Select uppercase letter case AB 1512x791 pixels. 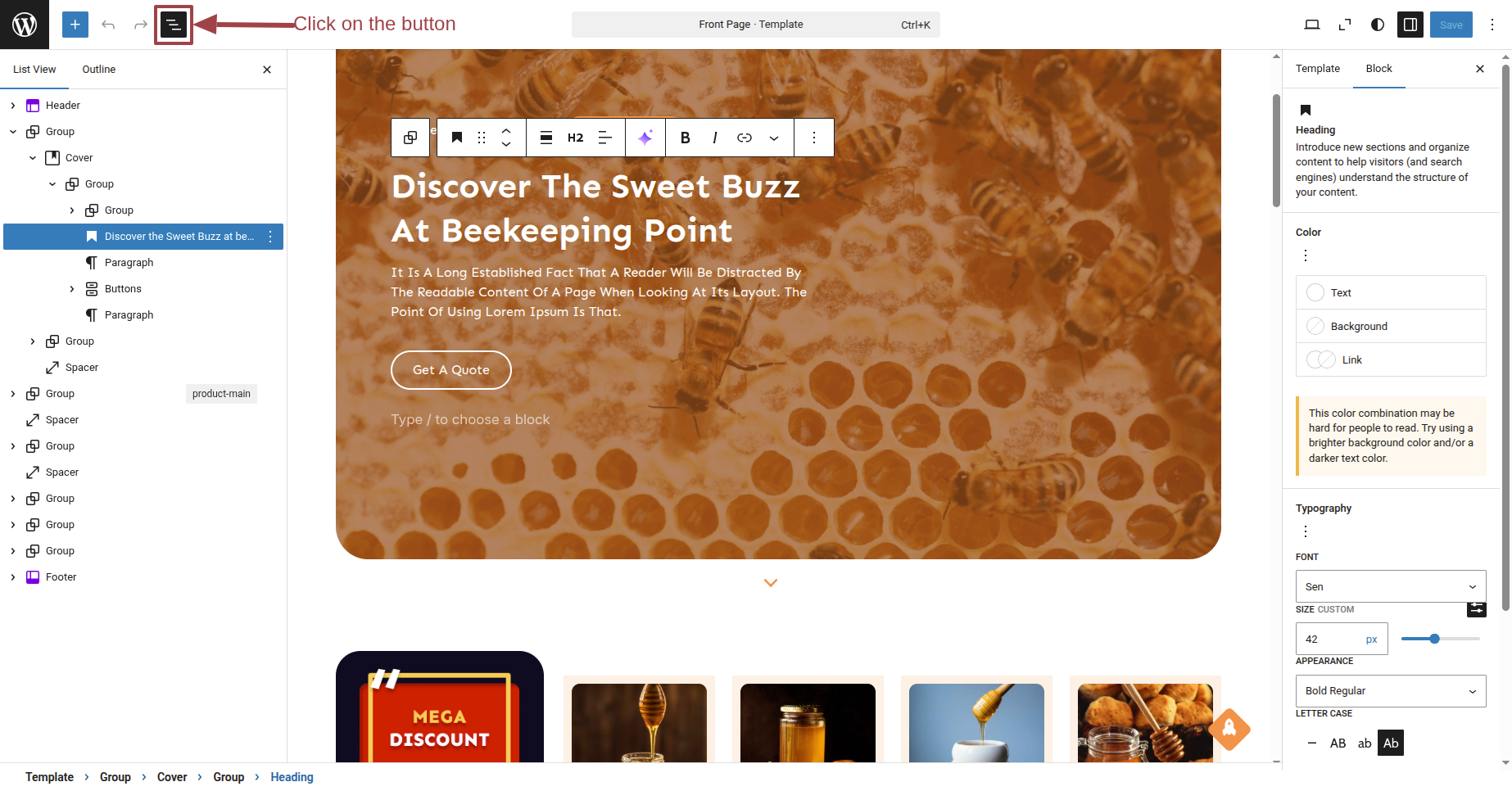point(1338,744)
